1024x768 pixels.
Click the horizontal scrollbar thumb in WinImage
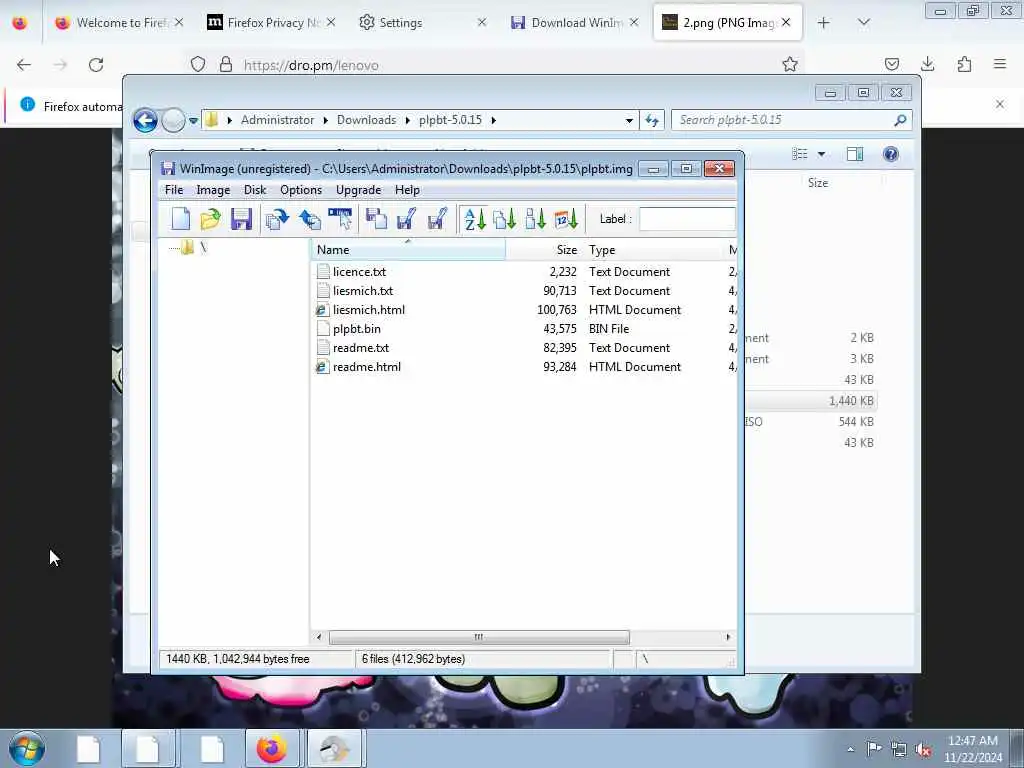pos(479,637)
